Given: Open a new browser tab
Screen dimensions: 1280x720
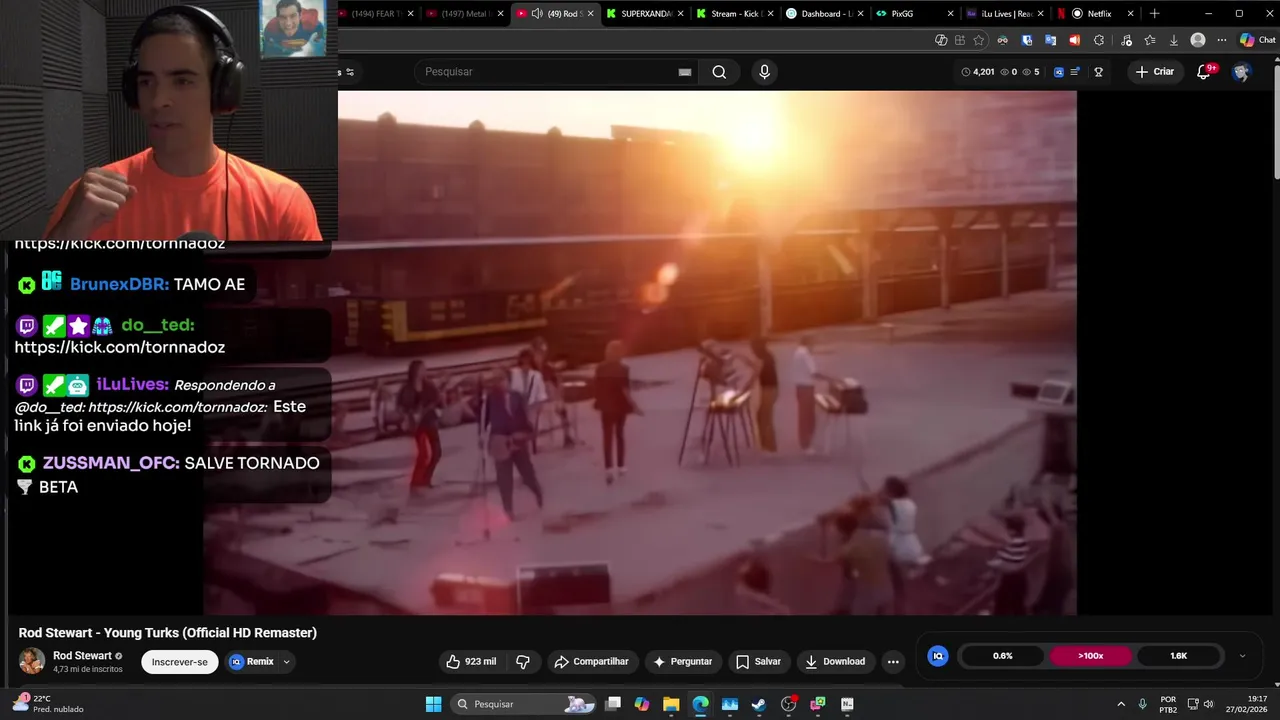Looking at the screenshot, I should (x=1154, y=13).
